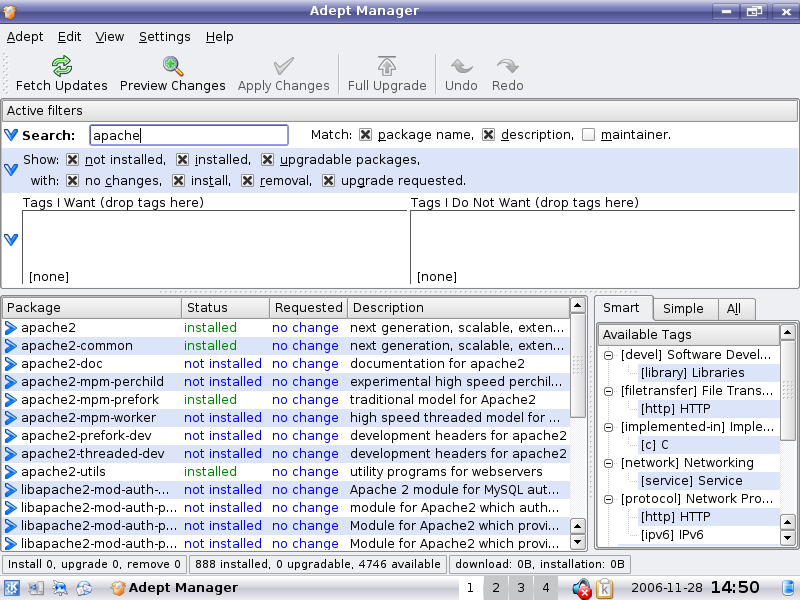
Task: Click the arrow icon beside apache2 package
Action: (11, 328)
